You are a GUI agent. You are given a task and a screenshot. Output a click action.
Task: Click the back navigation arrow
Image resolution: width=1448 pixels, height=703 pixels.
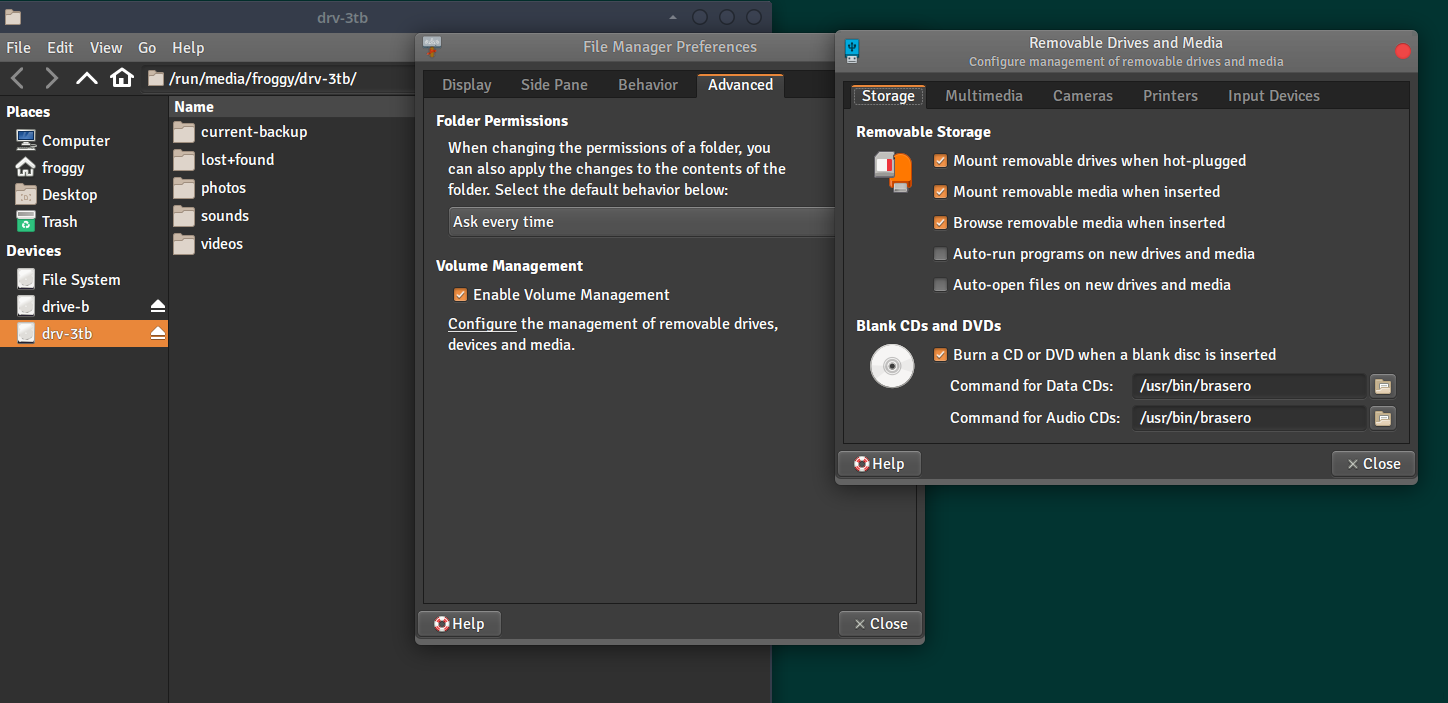coord(17,78)
